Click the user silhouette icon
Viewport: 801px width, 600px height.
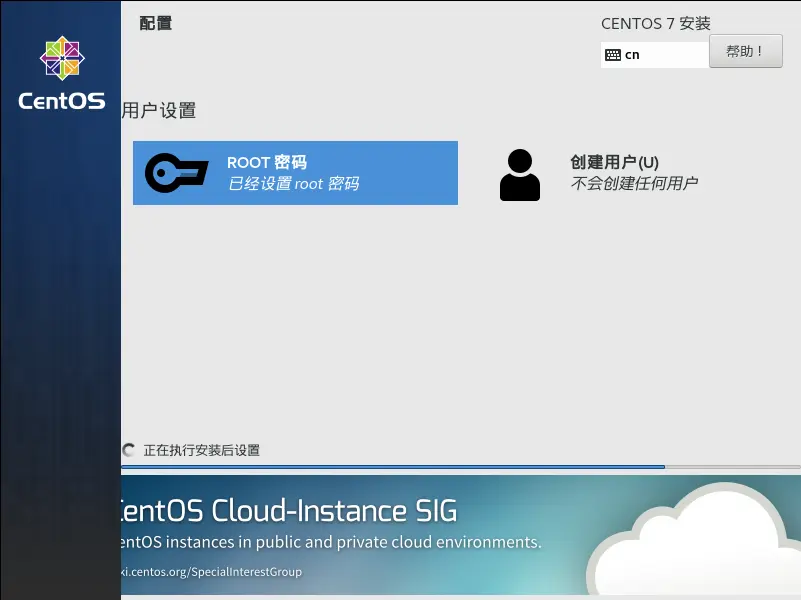(x=520, y=175)
